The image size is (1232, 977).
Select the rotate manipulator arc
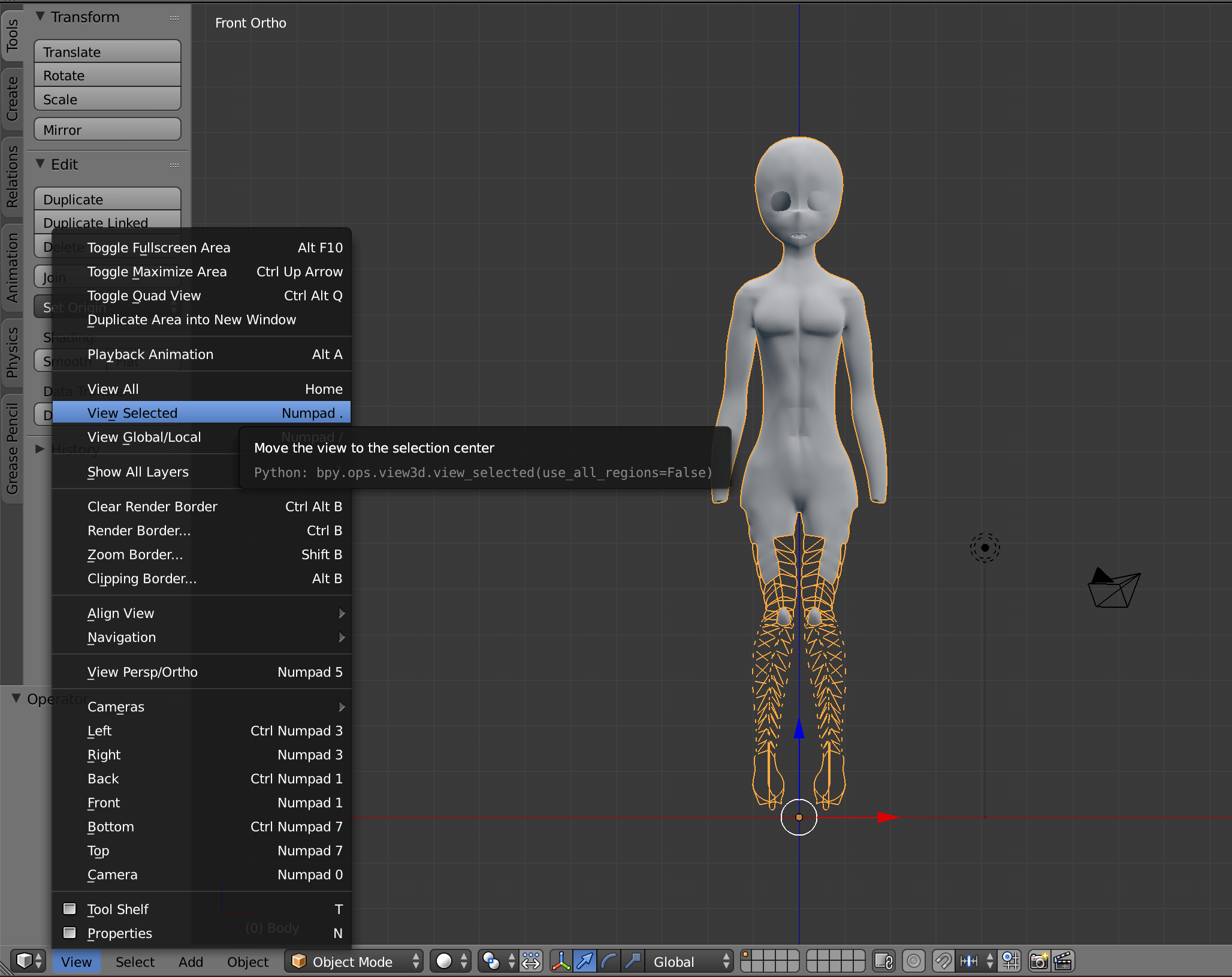[609, 961]
